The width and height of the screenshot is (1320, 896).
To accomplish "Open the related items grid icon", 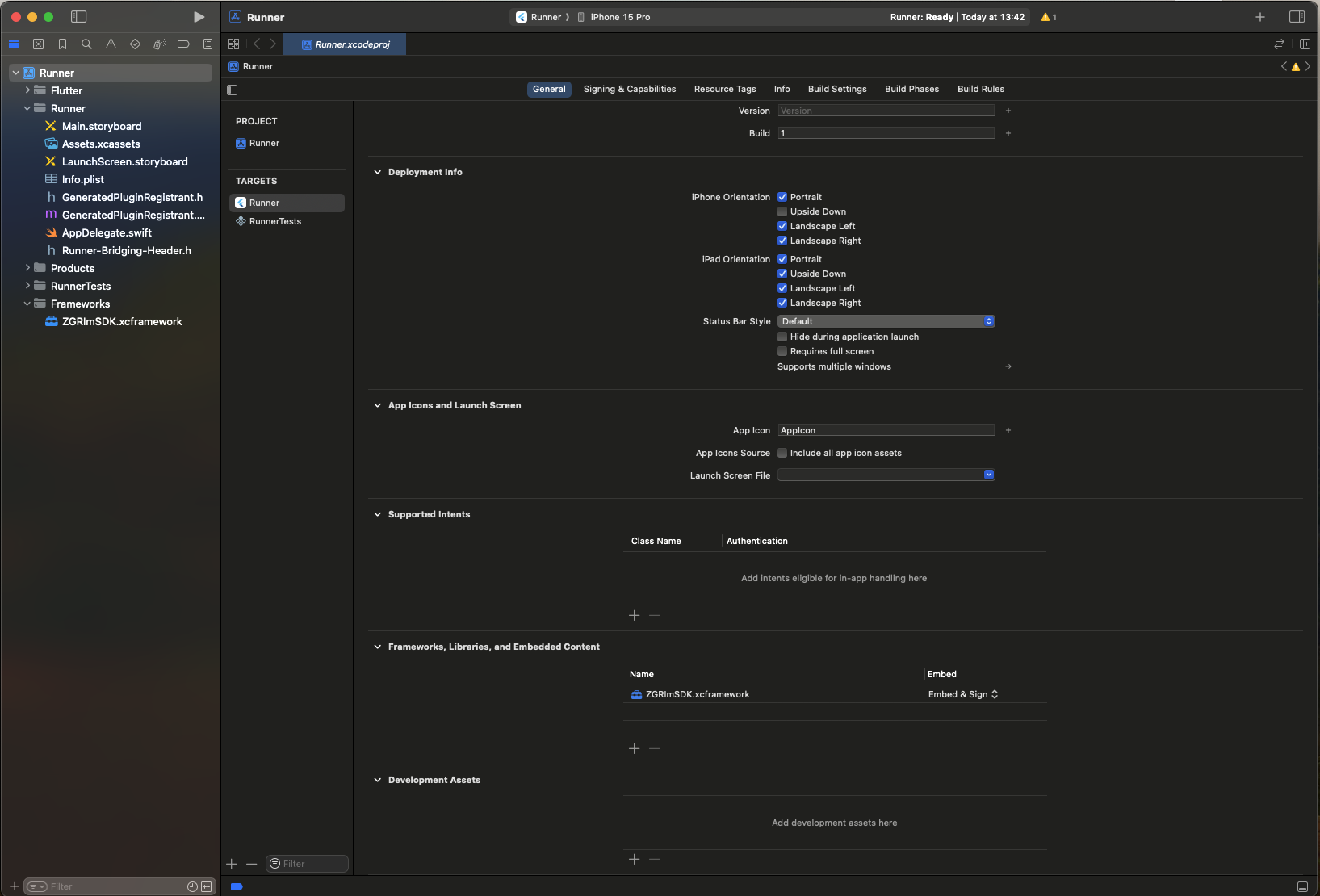I will pyautogui.click(x=234, y=44).
